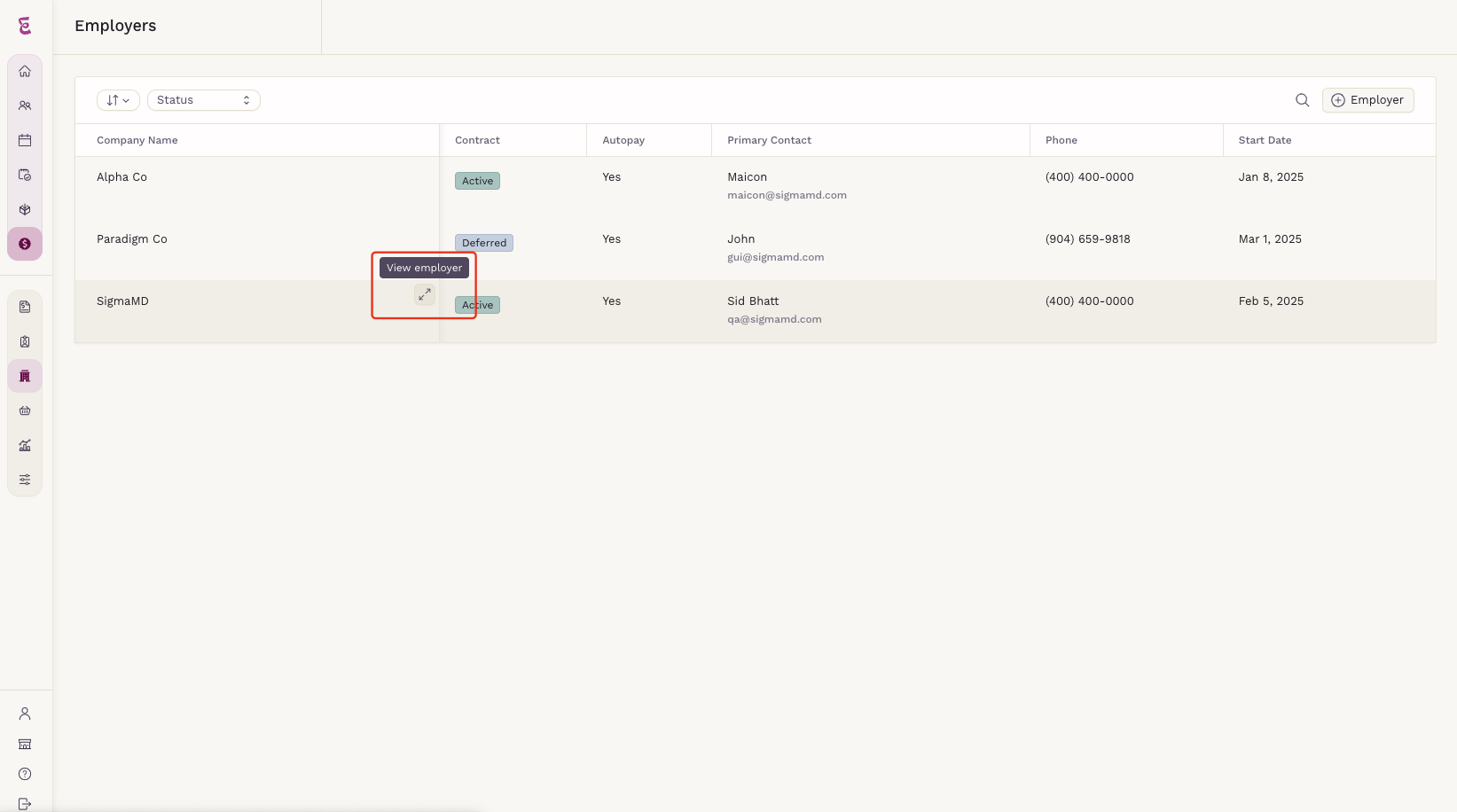Click the Deferred badge for Paradigm Co

click(x=484, y=243)
